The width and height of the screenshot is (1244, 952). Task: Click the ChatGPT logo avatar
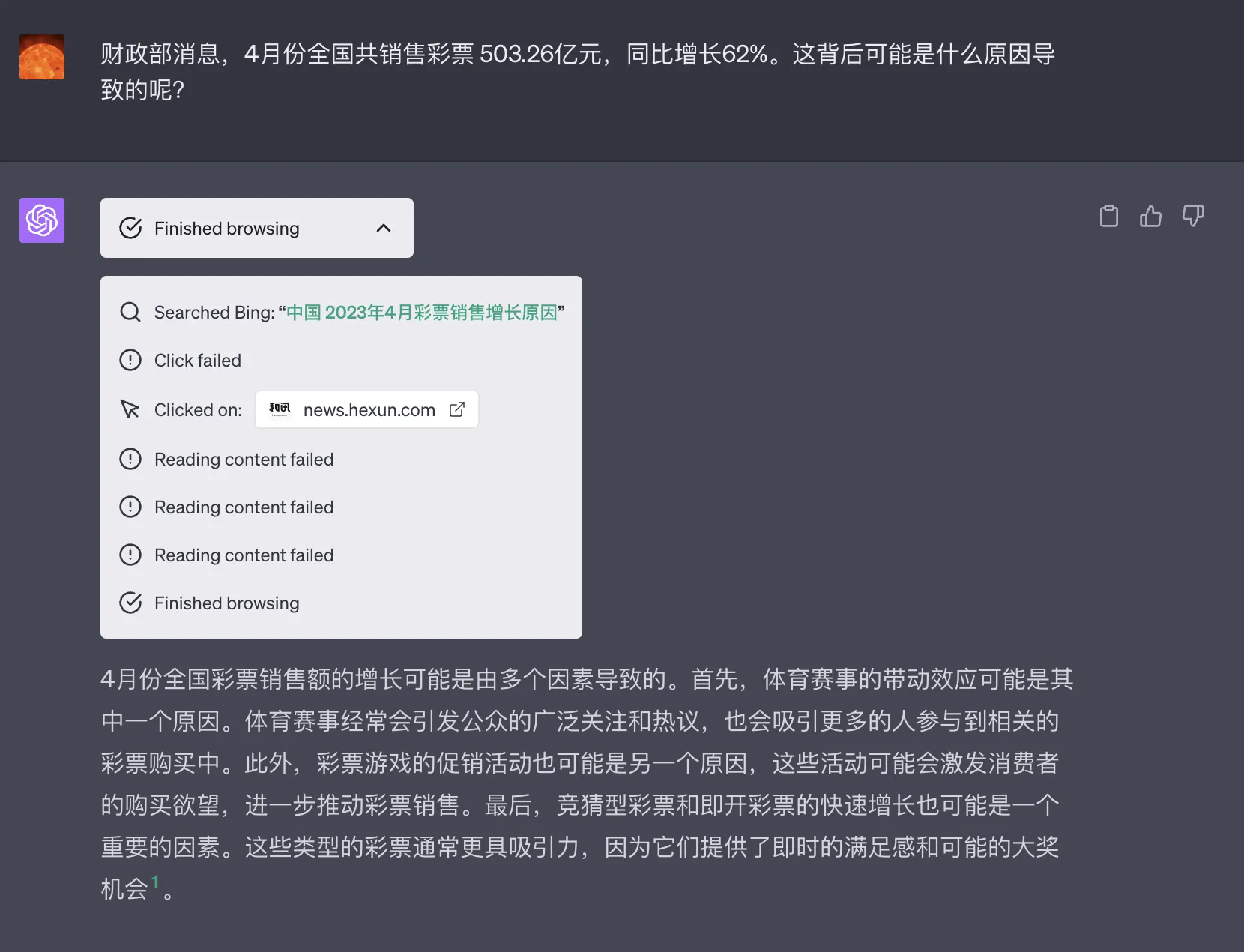click(42, 220)
